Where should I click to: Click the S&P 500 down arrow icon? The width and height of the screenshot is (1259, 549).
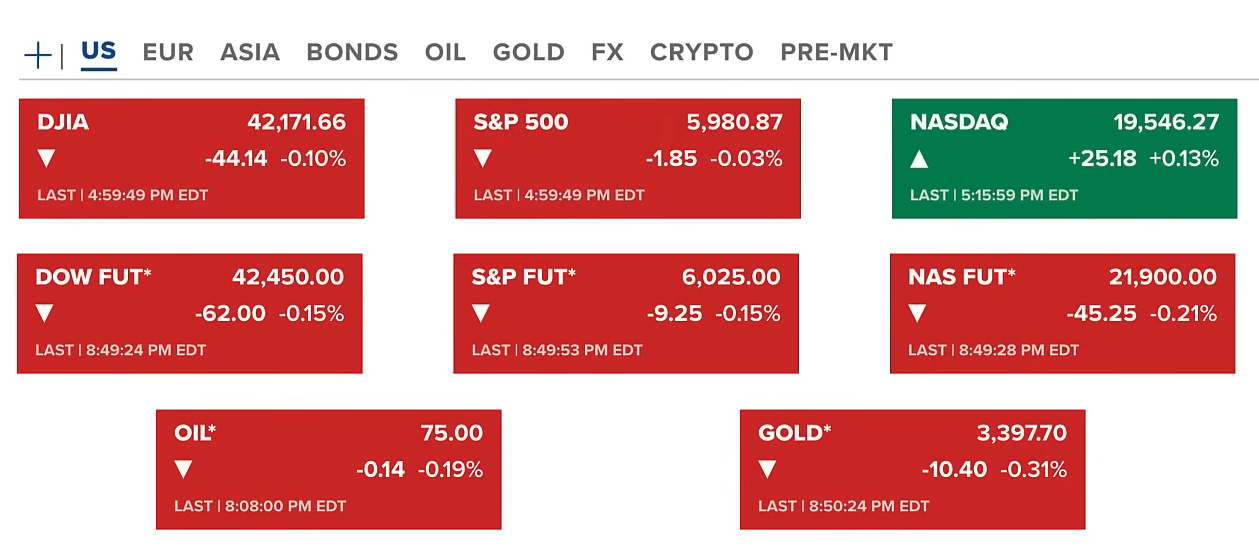[x=483, y=158]
